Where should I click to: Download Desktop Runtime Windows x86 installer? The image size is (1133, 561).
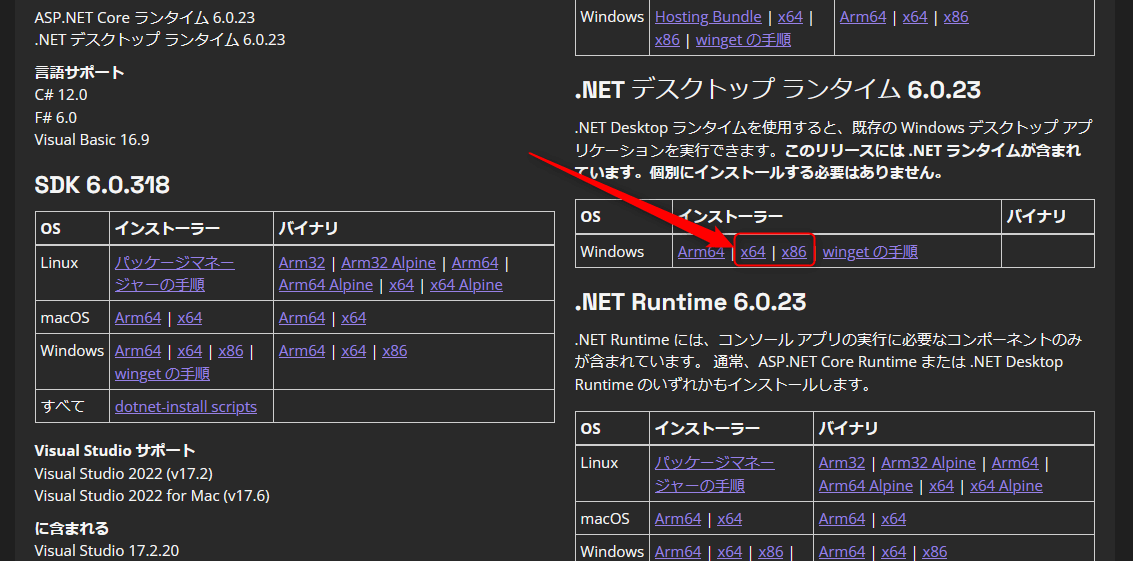coord(794,252)
